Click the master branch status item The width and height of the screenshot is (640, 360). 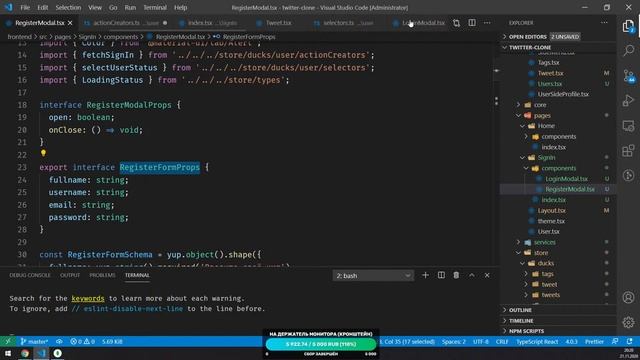(x=34, y=342)
